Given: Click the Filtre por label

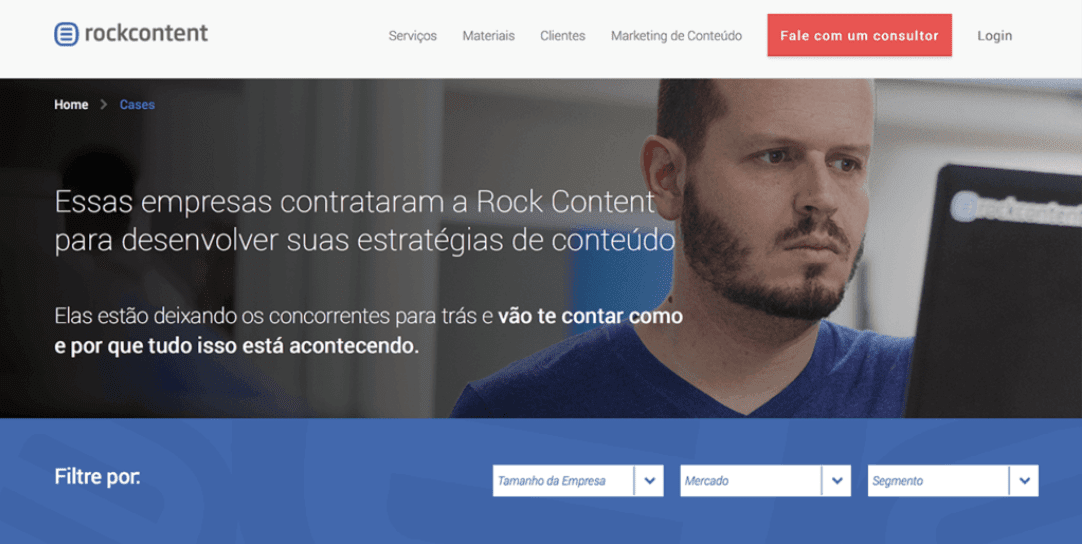Looking at the screenshot, I should pos(97,477).
